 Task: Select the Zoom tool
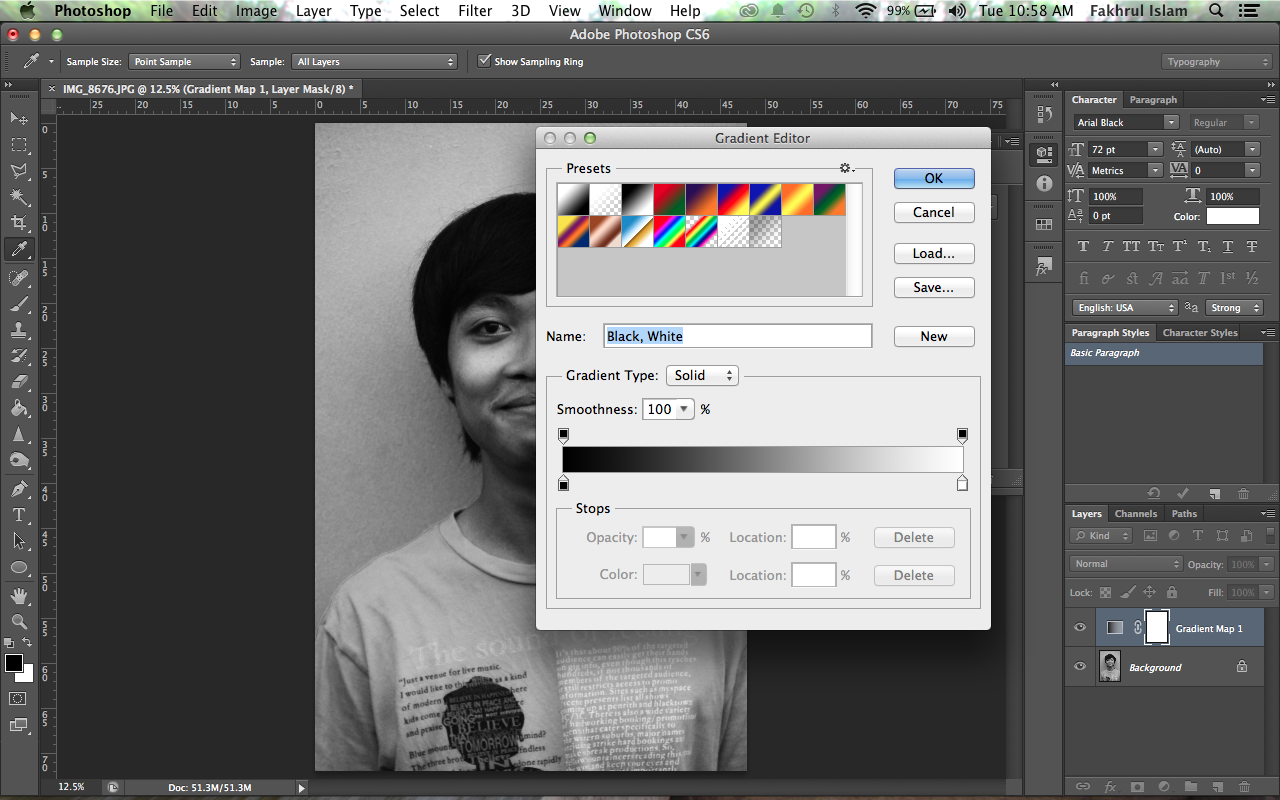tap(19, 622)
